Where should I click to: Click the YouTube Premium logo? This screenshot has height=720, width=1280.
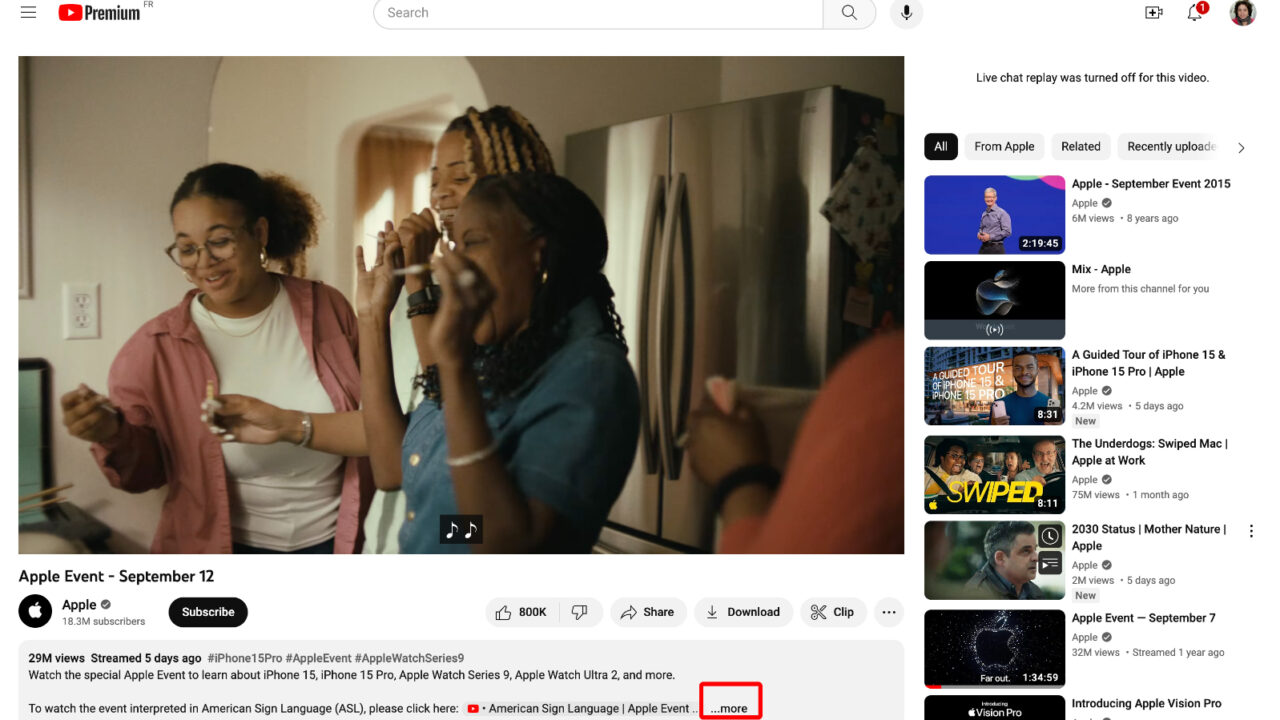100,13
